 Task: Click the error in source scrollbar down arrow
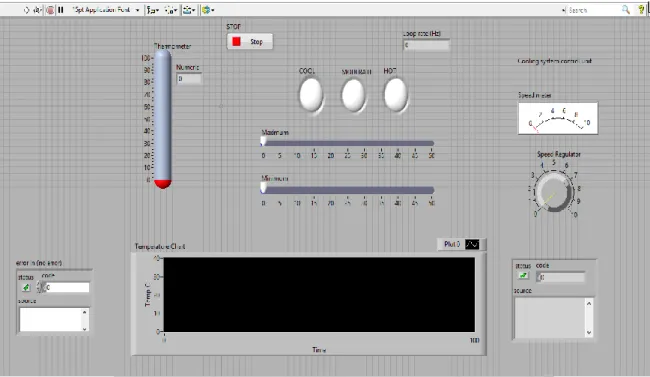pyautogui.click(x=85, y=328)
